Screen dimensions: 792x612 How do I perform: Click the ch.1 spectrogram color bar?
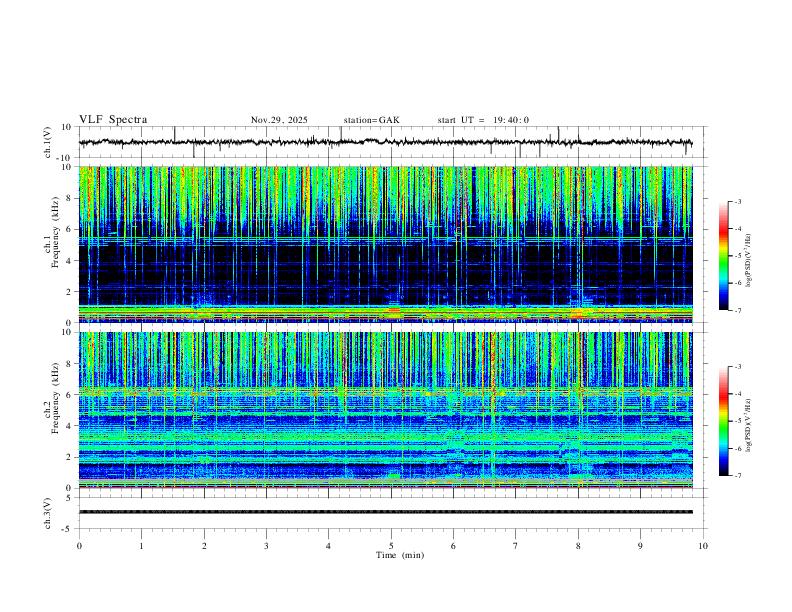[723, 256]
